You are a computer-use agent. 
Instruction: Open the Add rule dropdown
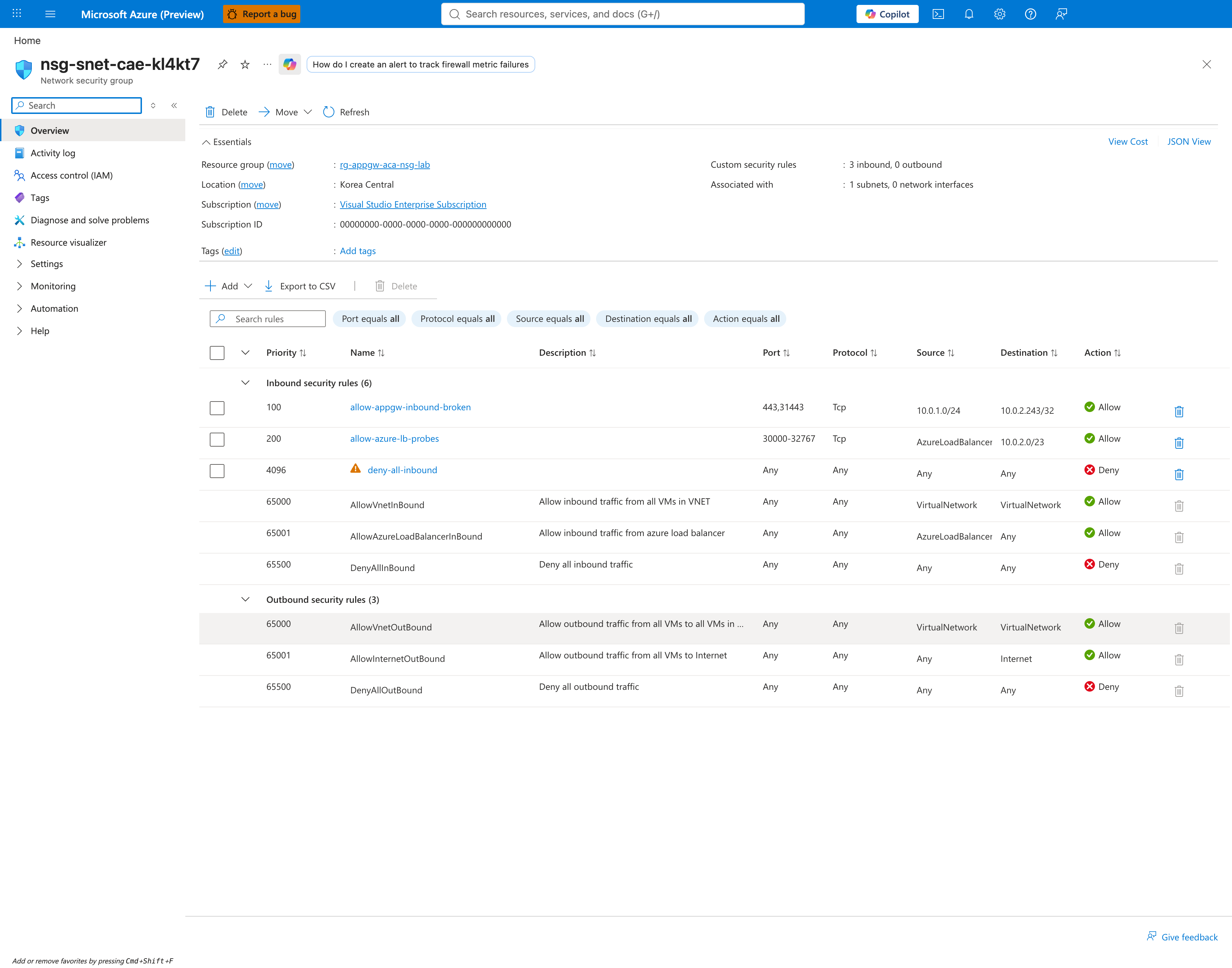(229, 286)
